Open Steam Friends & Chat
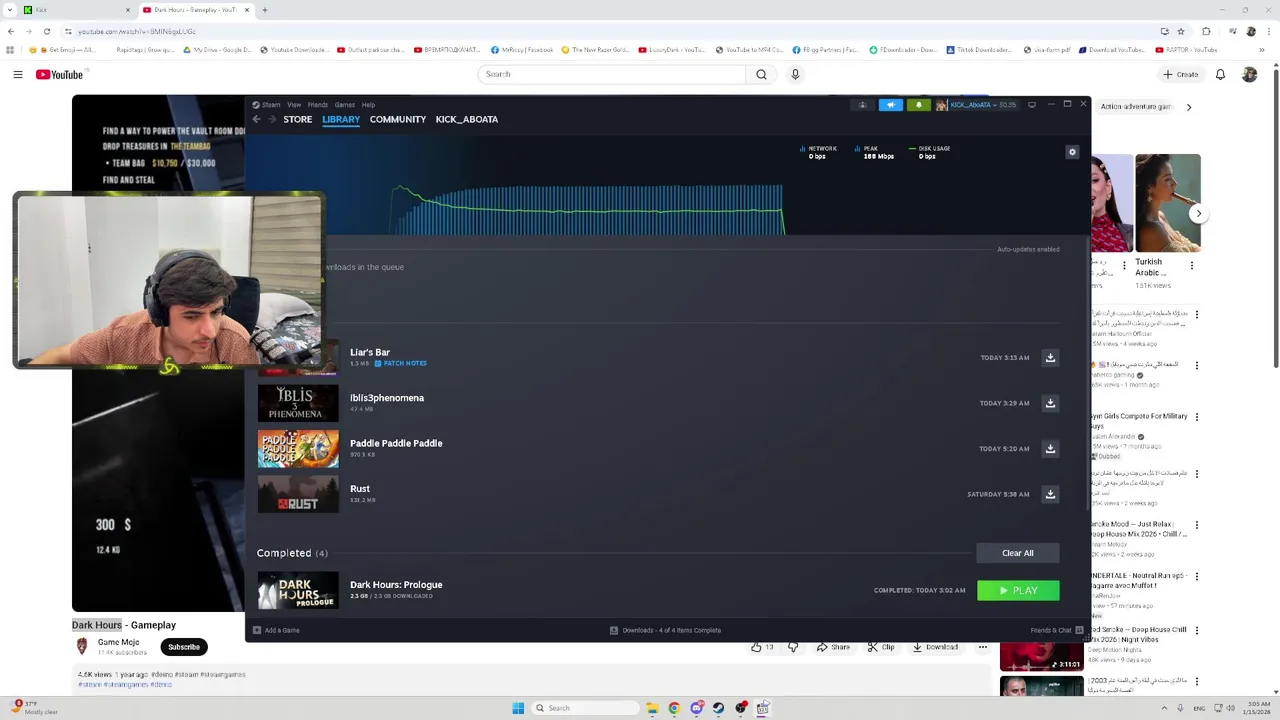 tap(1057, 630)
